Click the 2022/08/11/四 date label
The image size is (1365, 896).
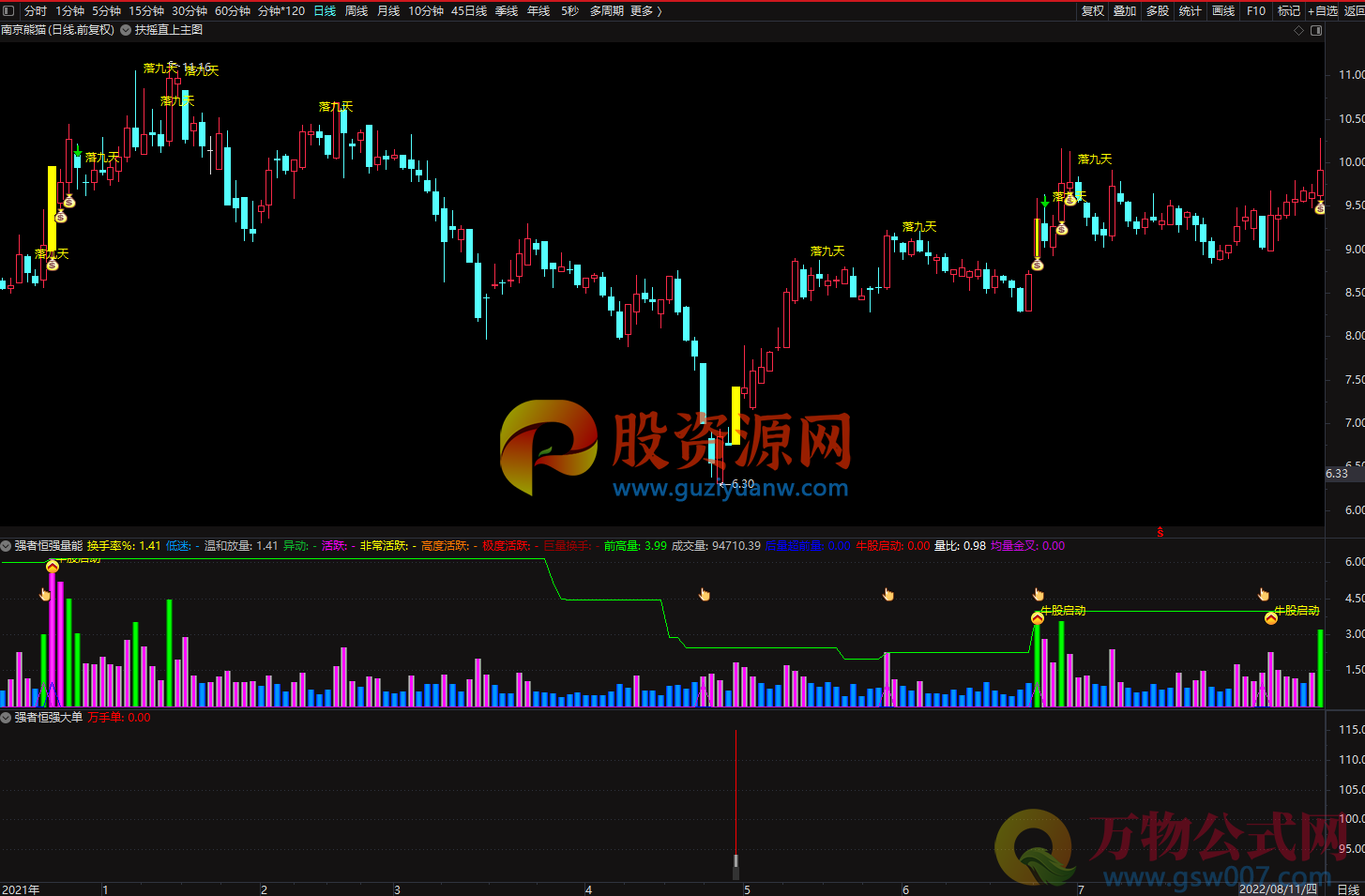pyautogui.click(x=1278, y=888)
